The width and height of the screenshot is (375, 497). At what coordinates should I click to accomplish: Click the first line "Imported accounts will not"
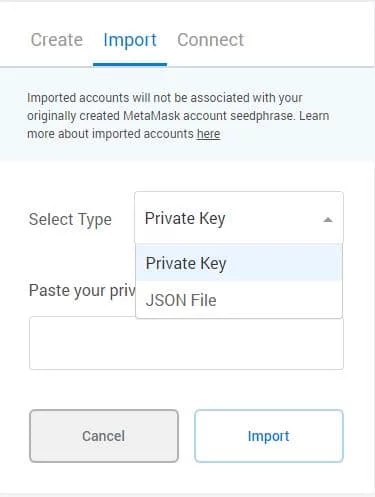97,98
